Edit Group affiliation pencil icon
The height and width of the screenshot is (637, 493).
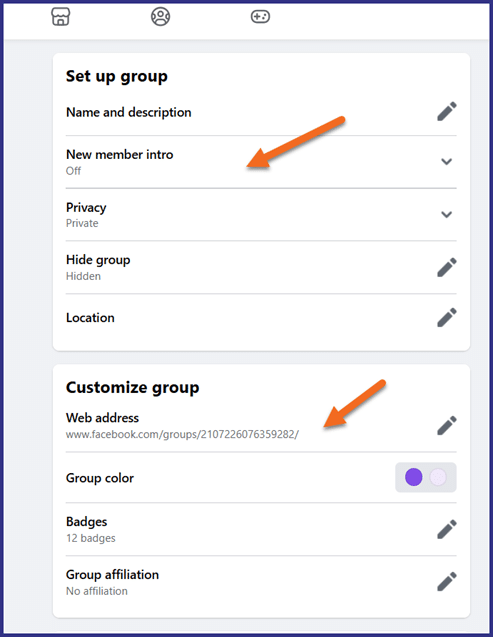tap(447, 581)
